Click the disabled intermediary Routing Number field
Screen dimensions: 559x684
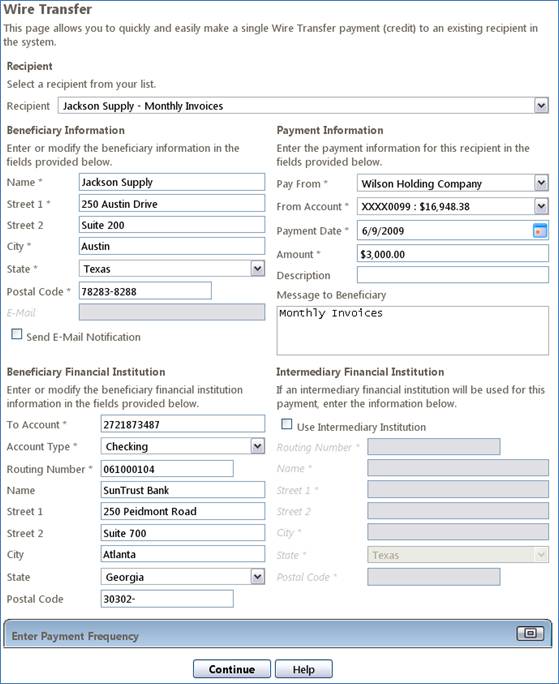(434, 447)
